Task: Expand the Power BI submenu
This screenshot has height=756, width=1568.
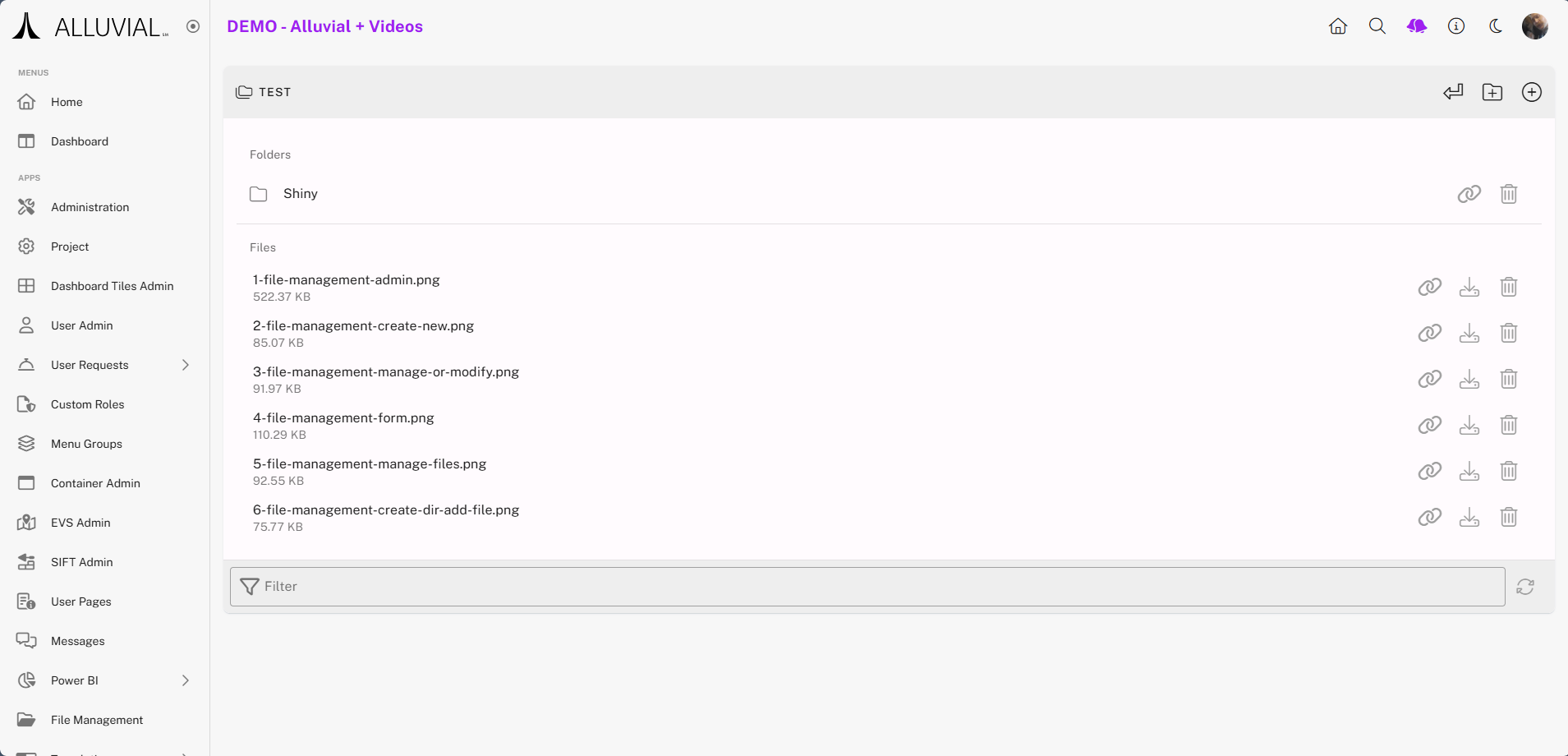Action: point(186,680)
